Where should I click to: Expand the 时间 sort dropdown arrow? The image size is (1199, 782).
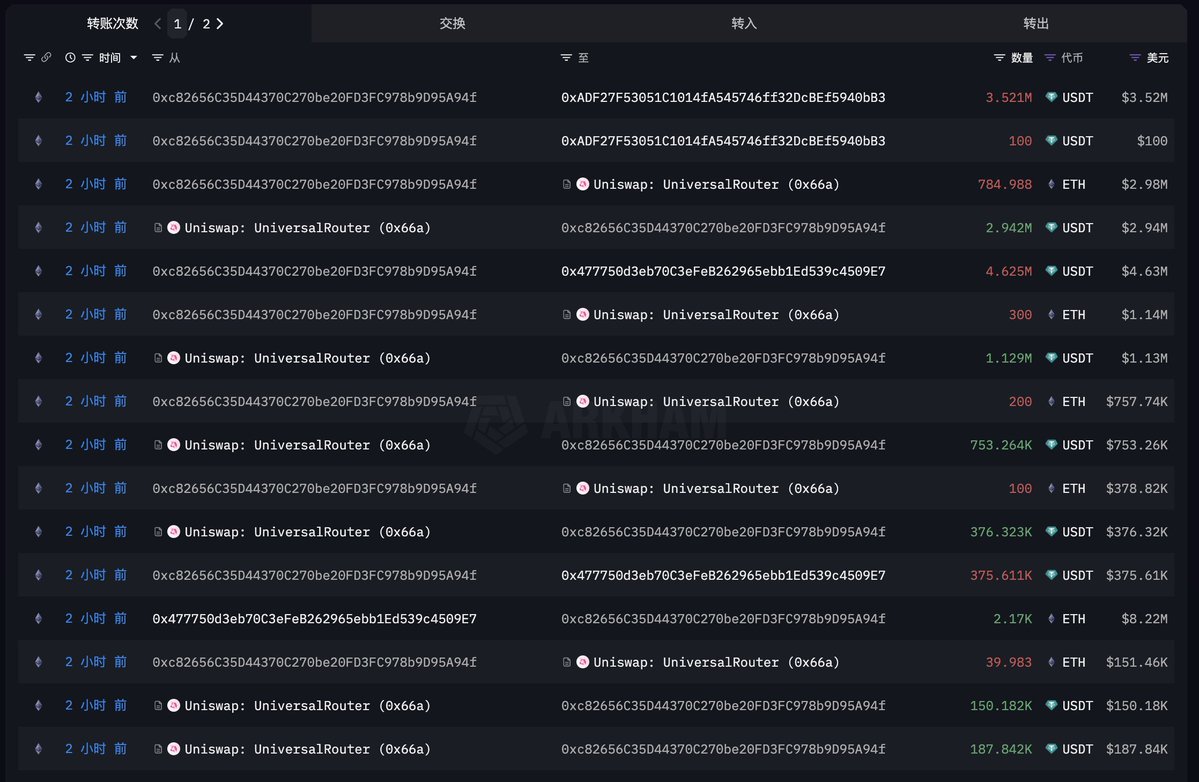click(134, 57)
